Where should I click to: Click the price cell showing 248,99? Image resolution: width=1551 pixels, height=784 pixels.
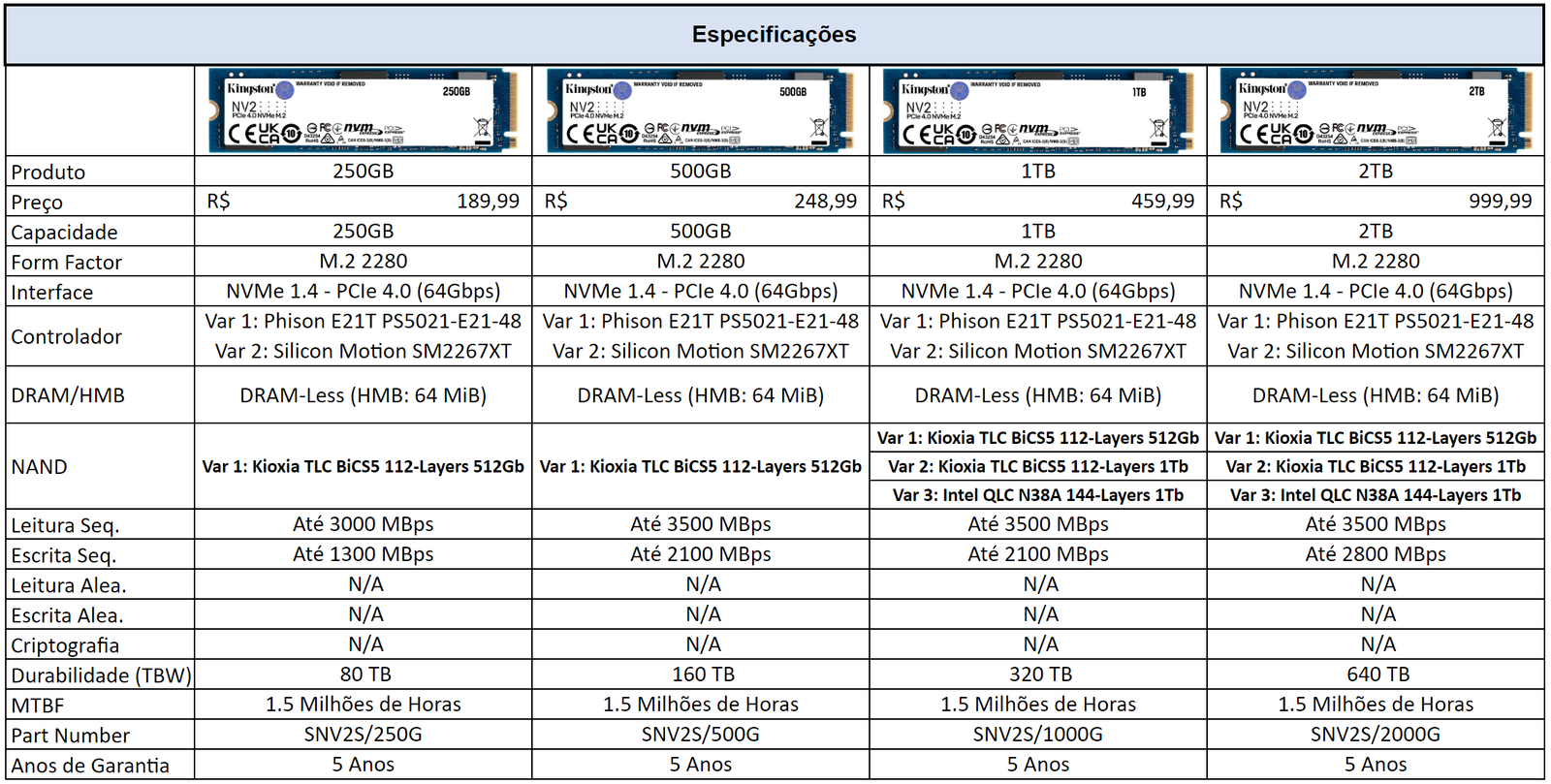coord(701,202)
